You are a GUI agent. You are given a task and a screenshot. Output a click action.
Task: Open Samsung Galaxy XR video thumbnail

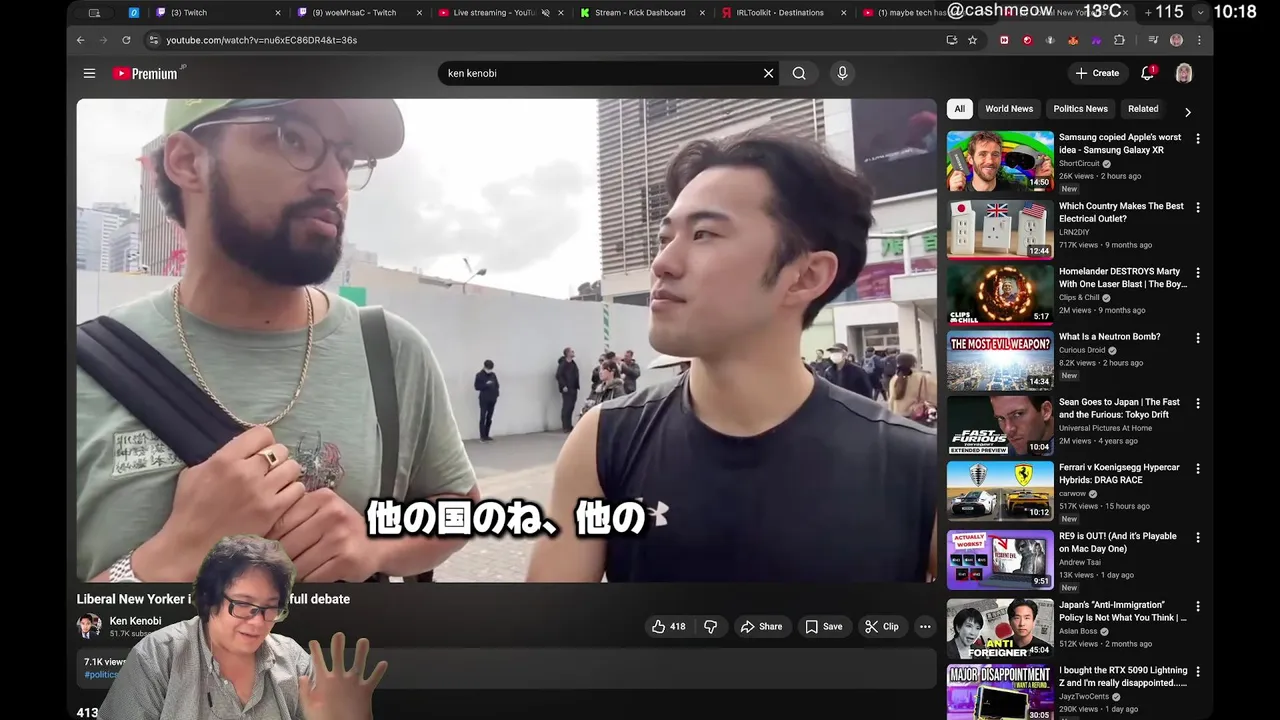[x=1000, y=161]
